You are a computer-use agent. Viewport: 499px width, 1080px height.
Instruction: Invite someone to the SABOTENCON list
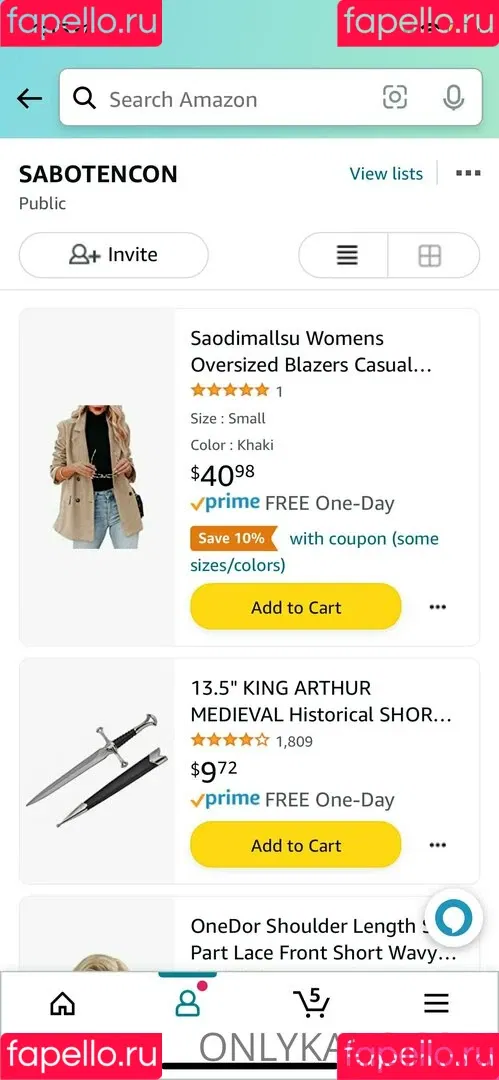point(114,255)
